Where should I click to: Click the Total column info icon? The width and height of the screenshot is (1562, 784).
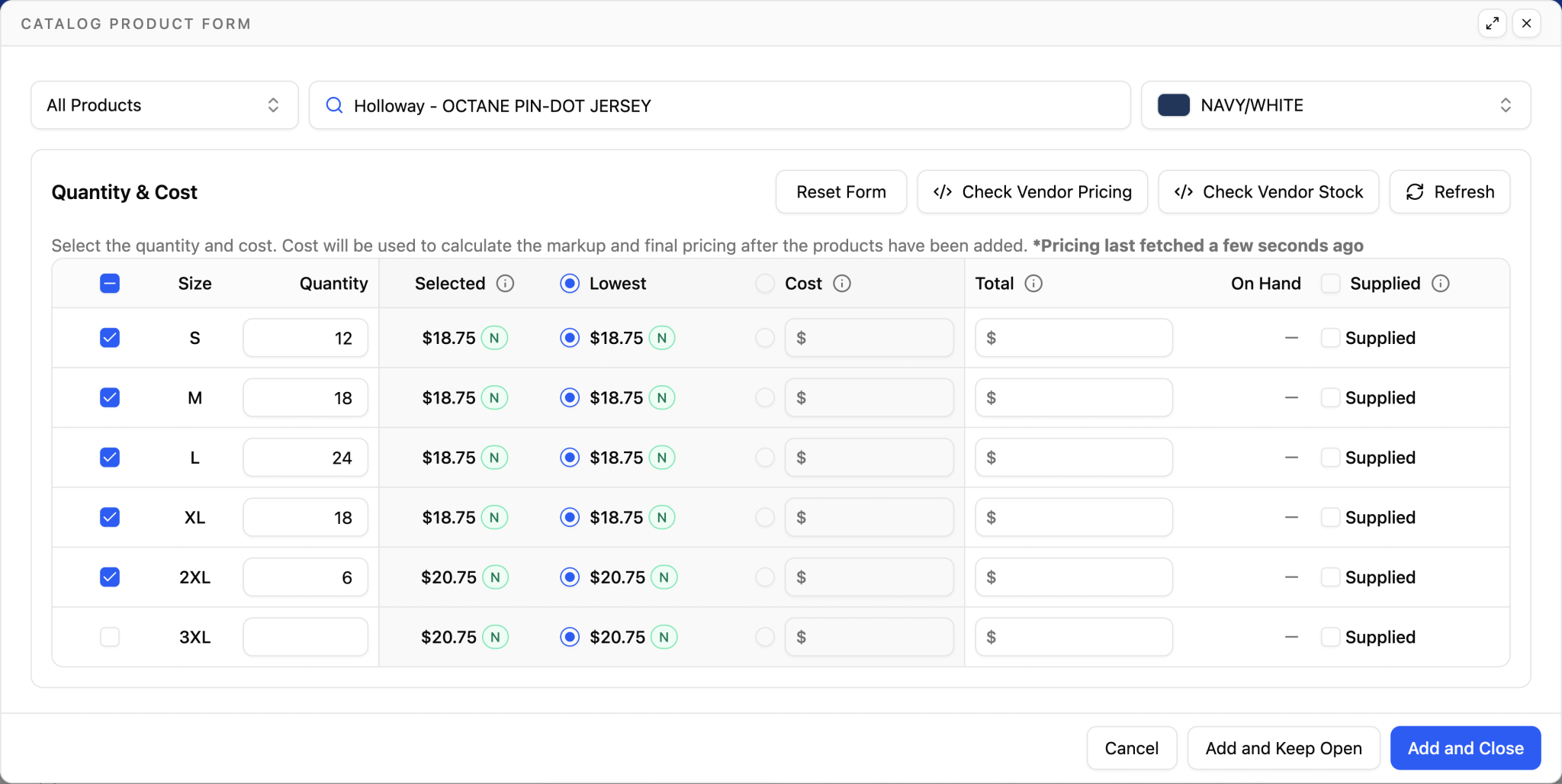point(1033,284)
